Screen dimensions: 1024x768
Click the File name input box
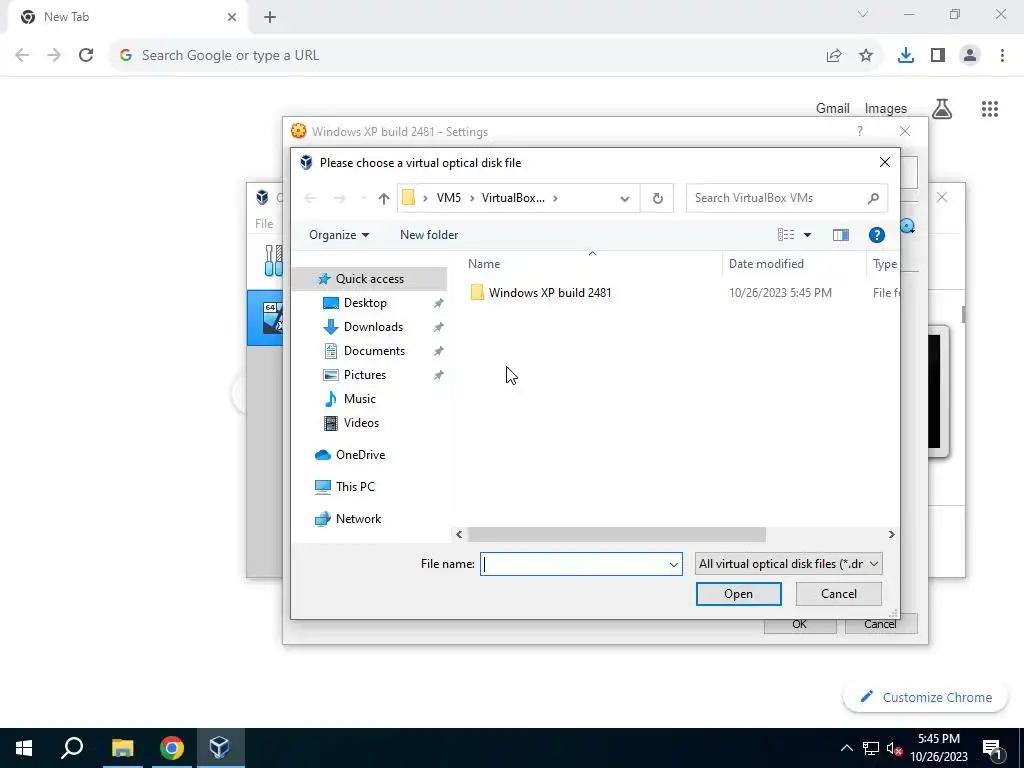pyautogui.click(x=573, y=564)
